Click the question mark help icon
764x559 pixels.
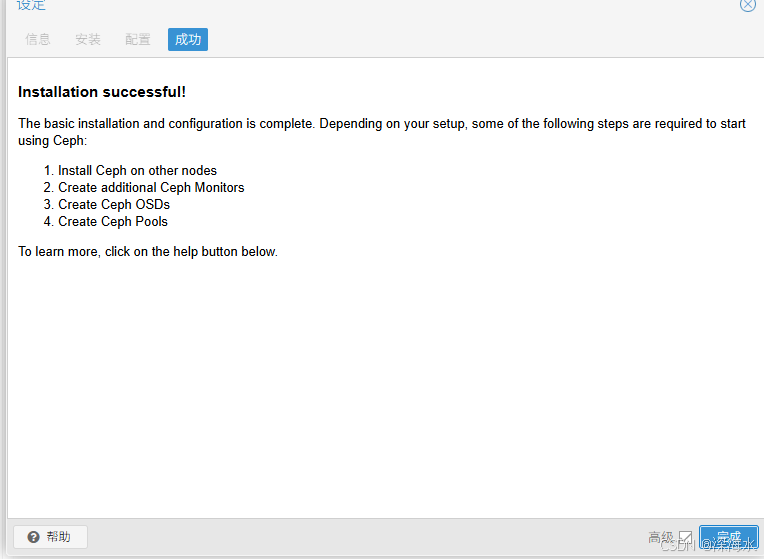34,537
